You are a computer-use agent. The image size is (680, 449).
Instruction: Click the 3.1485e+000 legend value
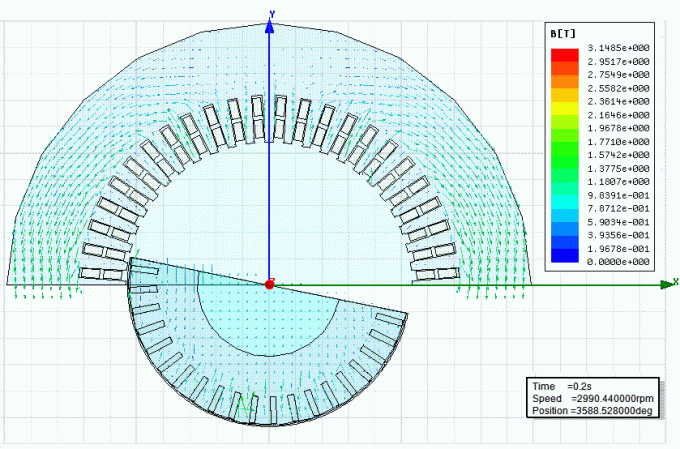(x=621, y=48)
